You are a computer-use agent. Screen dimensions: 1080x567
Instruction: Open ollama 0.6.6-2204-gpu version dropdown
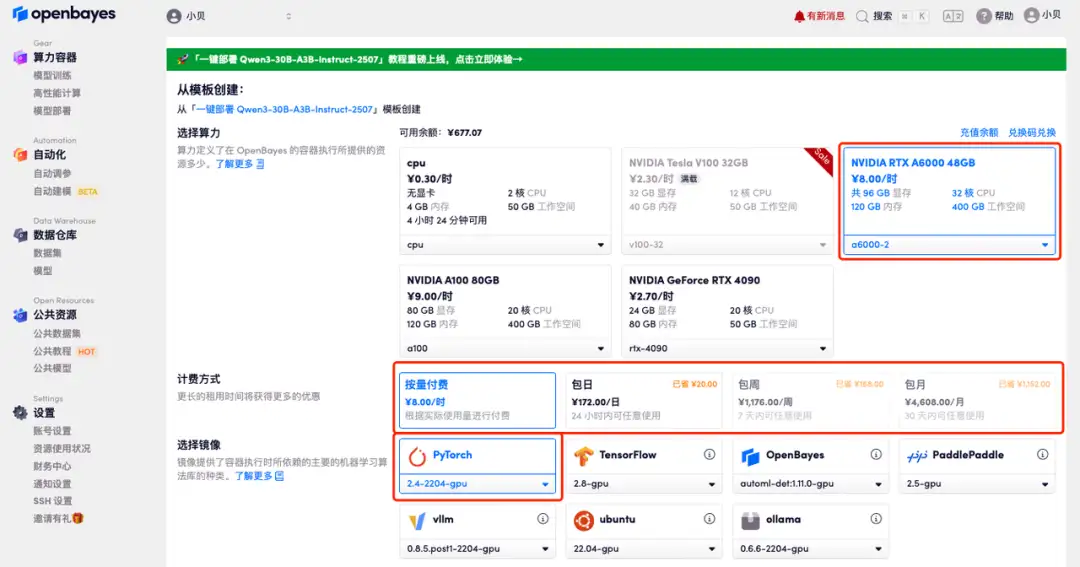pos(811,548)
